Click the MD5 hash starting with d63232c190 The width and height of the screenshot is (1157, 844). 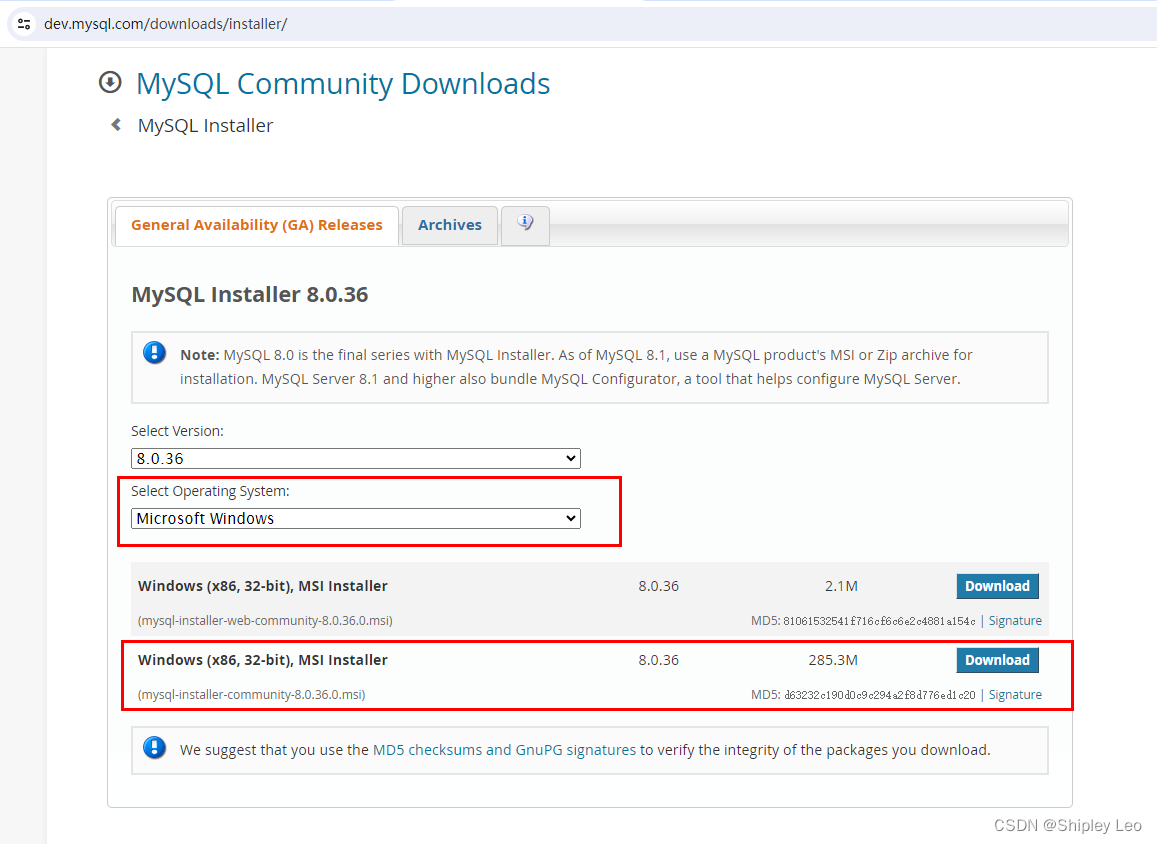(880, 695)
